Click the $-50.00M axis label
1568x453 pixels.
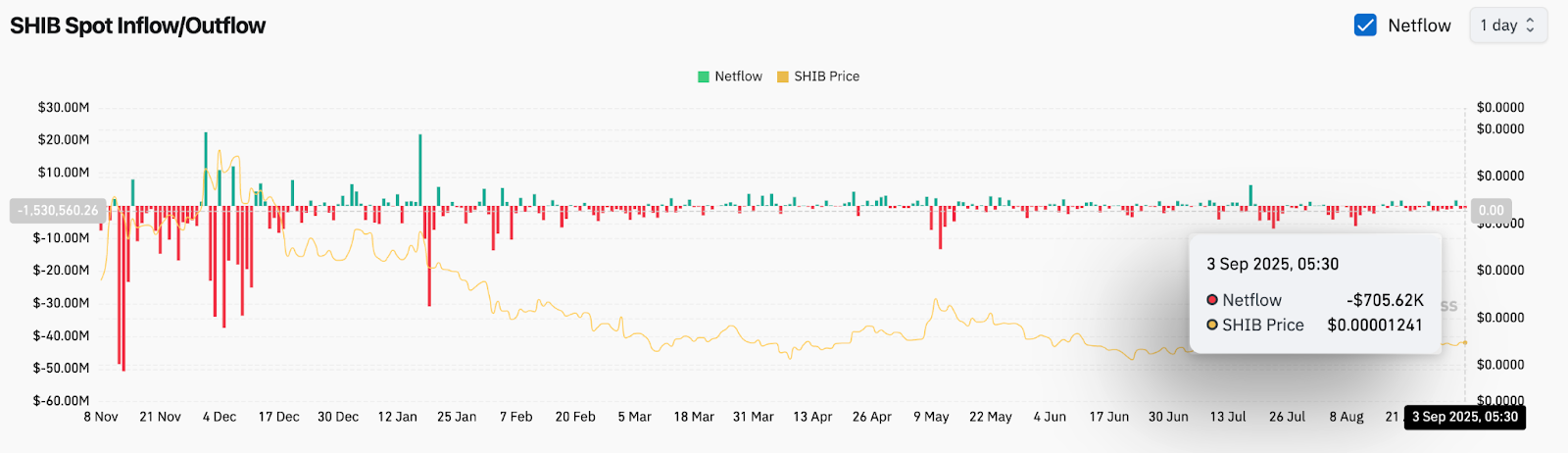[62, 368]
